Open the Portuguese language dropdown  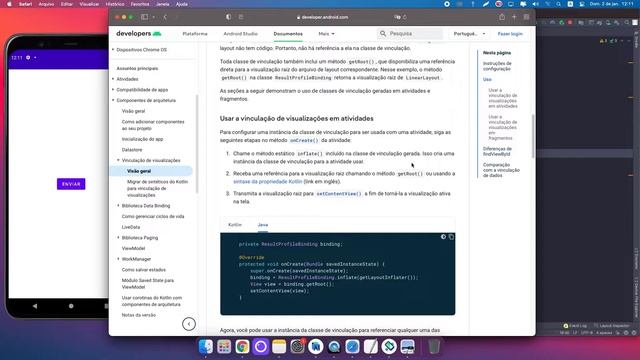(x=469, y=33)
